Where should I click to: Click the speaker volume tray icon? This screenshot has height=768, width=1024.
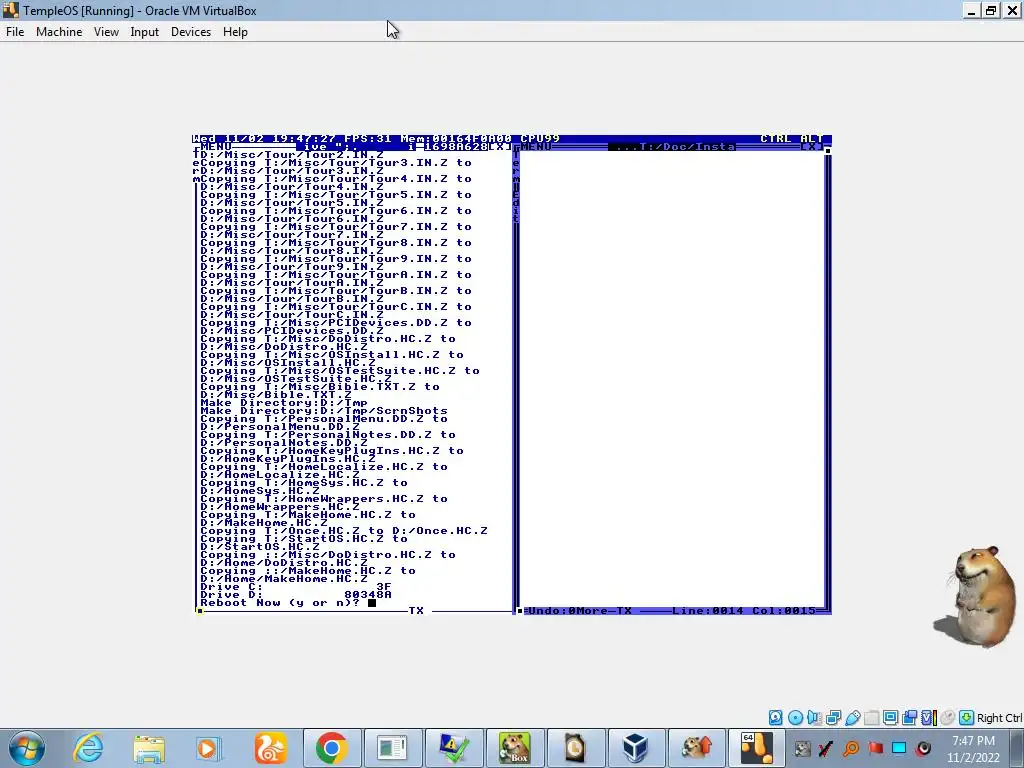pos(923,748)
